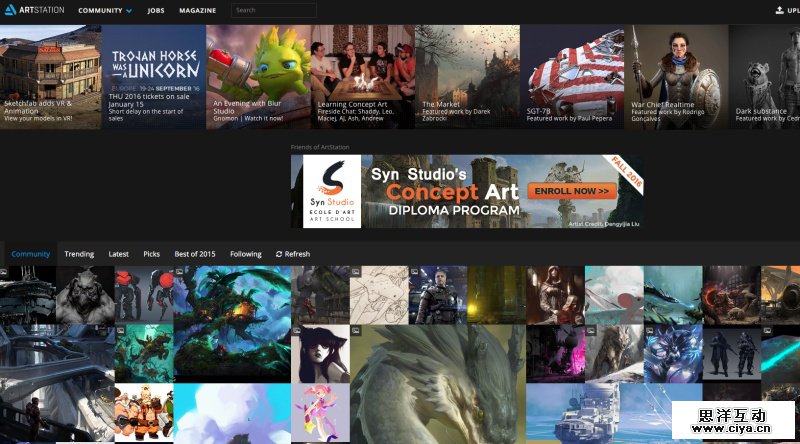Open Learning Concept Art fireside chat
This screenshot has width=800, height=444.
pos(362,77)
